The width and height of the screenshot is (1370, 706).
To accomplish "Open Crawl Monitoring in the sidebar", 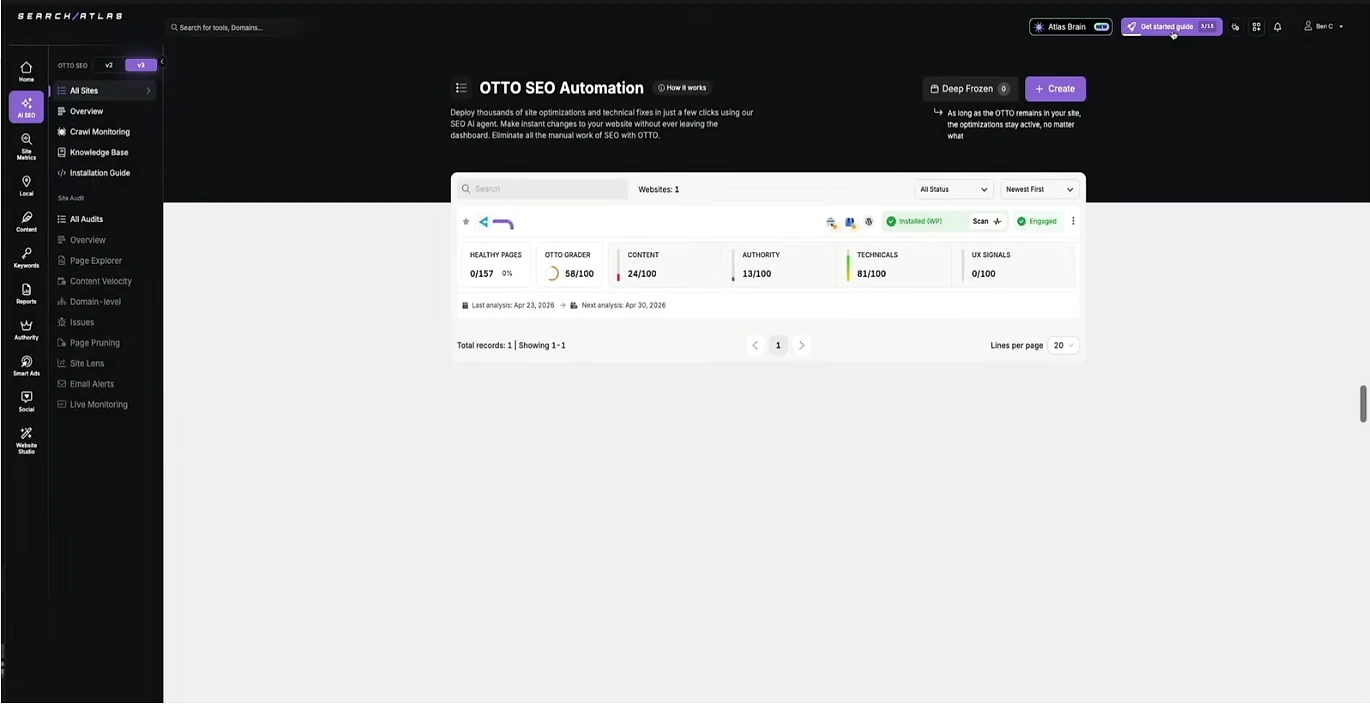I will coord(93,132).
